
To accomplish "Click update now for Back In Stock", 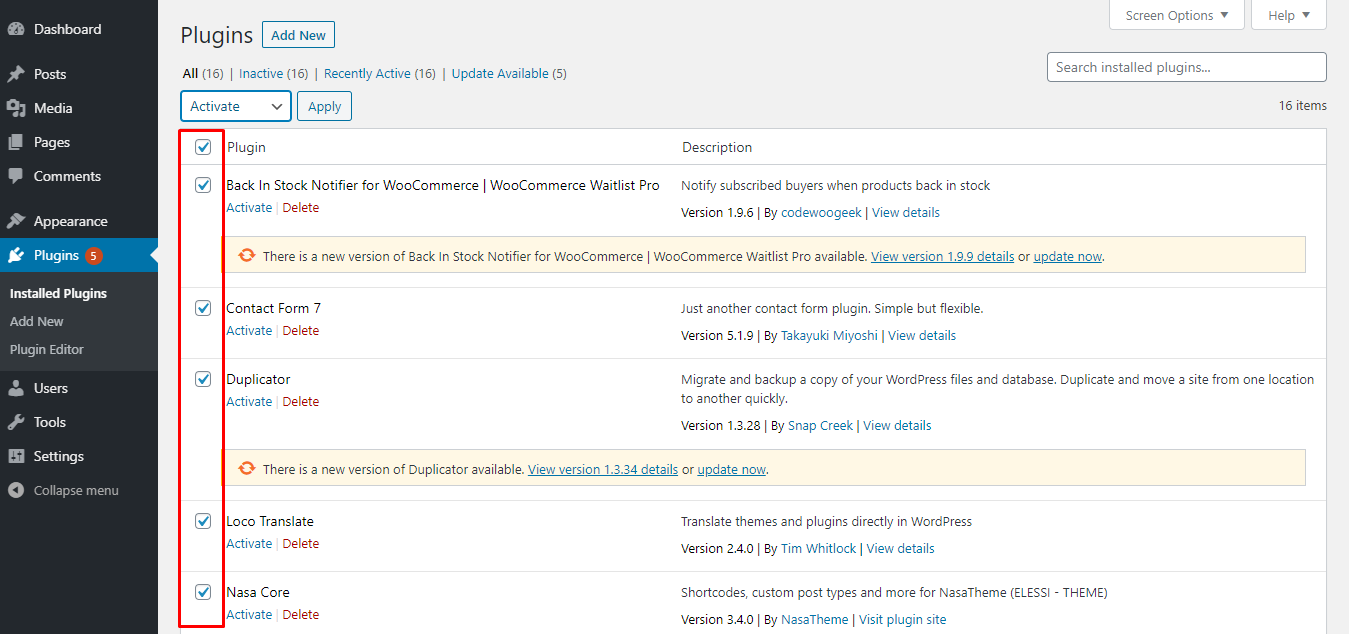I will pos(1067,256).
